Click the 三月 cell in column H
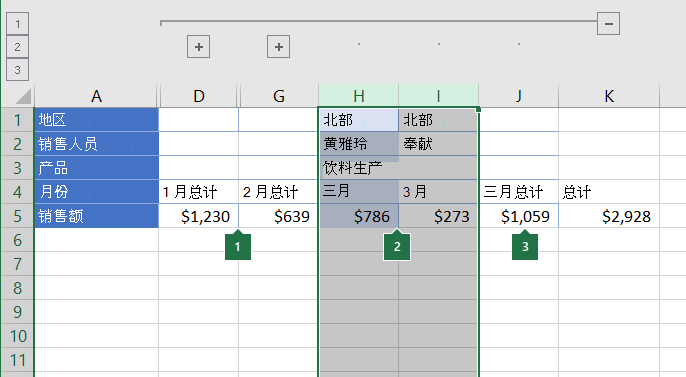The height and width of the screenshot is (377, 686). pos(359,192)
